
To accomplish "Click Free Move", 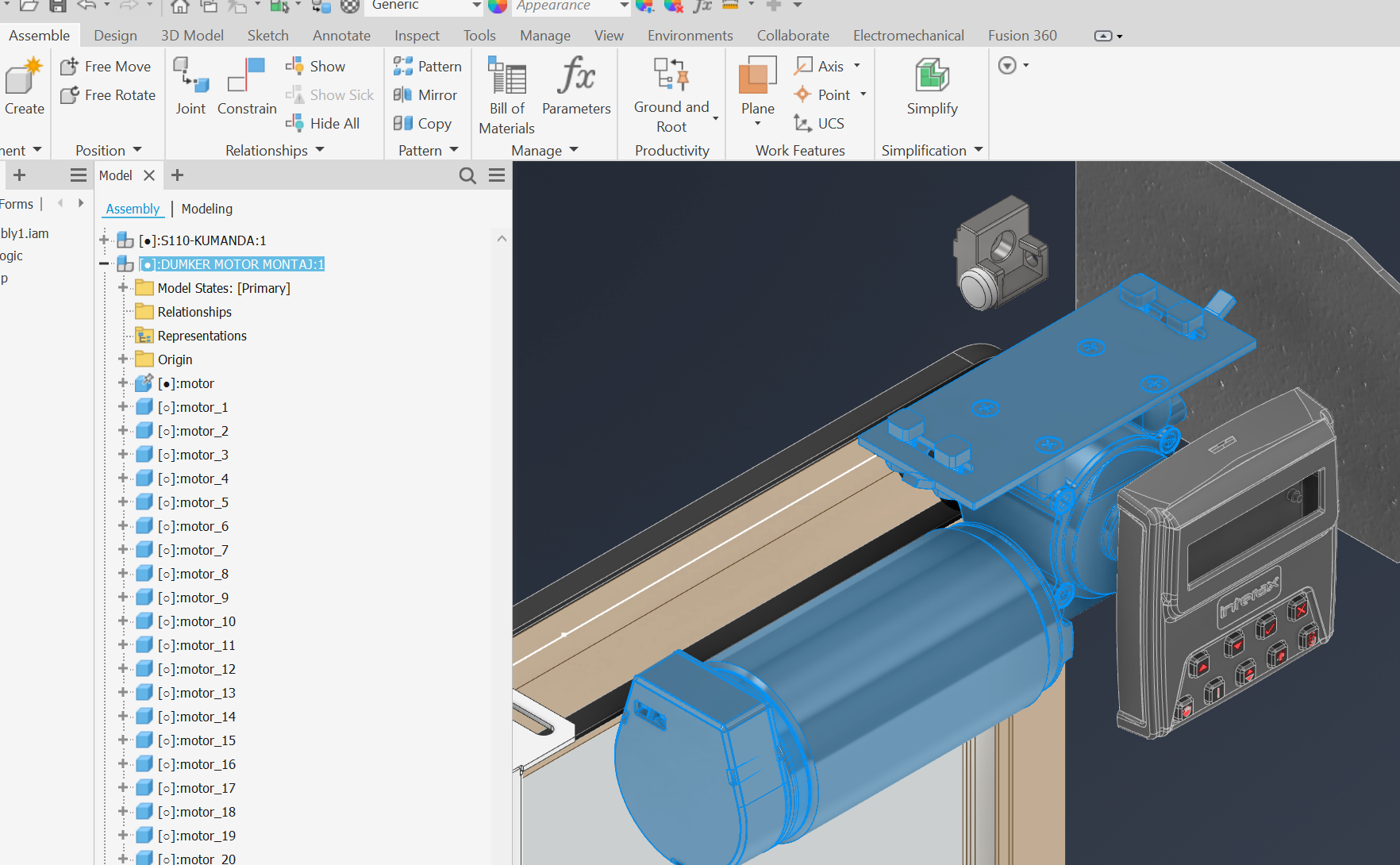I will coord(106,66).
